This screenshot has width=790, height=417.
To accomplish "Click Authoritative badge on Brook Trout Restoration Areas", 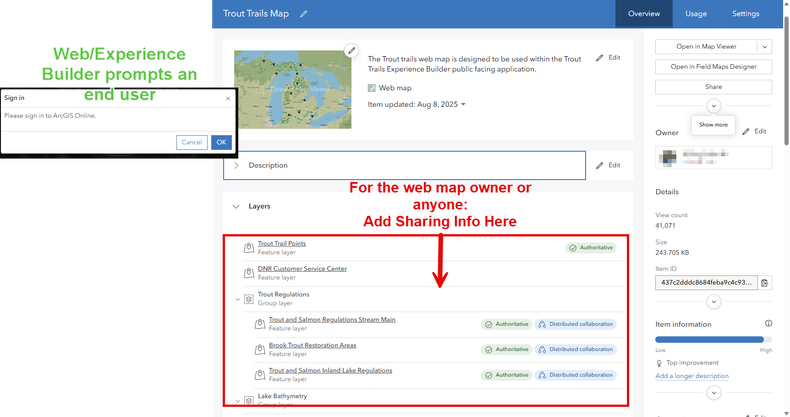I will tap(506, 350).
